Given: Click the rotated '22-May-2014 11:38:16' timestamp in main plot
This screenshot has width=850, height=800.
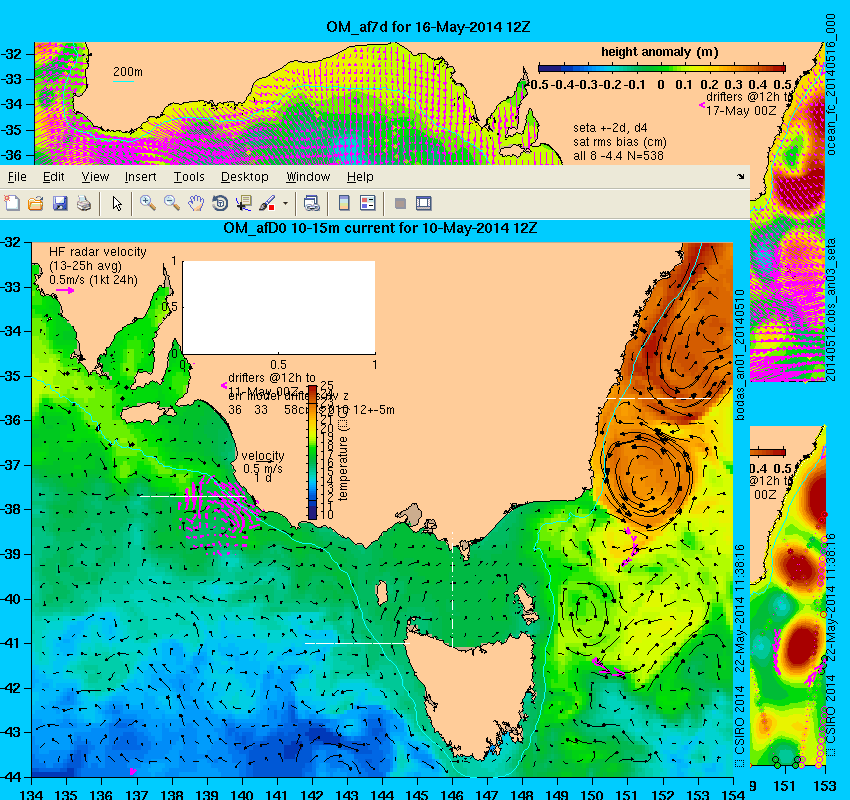Looking at the screenshot, I should [x=739, y=609].
